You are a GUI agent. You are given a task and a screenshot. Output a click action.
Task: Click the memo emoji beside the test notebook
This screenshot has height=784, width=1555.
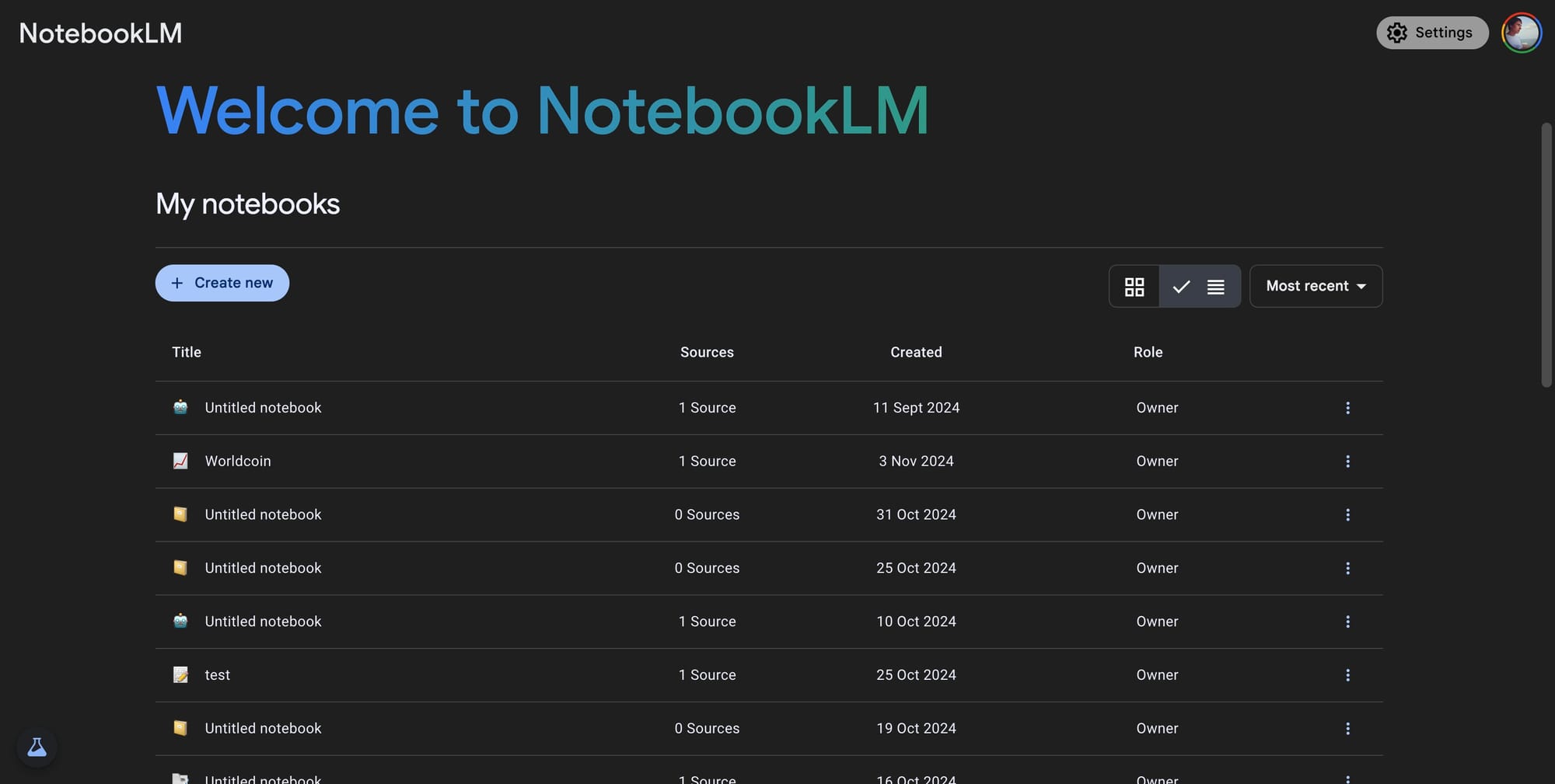(x=180, y=675)
